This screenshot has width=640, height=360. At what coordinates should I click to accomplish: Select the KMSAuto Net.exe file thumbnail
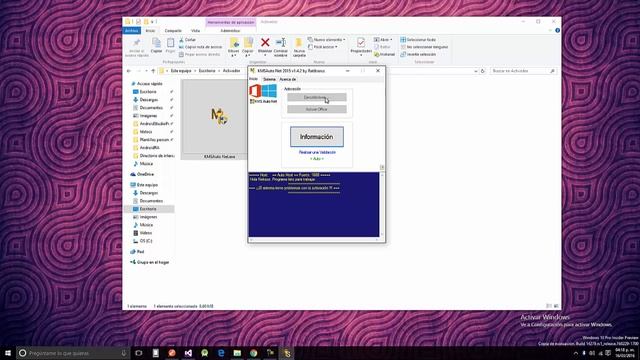(x=215, y=119)
